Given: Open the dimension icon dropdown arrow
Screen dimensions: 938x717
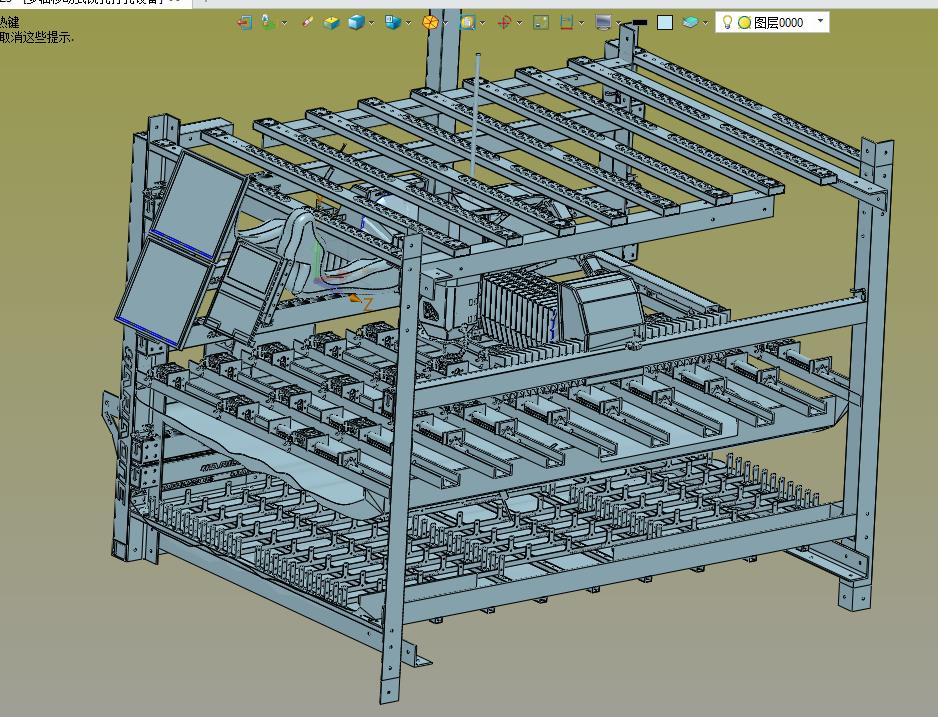Looking at the screenshot, I should coord(582,23).
